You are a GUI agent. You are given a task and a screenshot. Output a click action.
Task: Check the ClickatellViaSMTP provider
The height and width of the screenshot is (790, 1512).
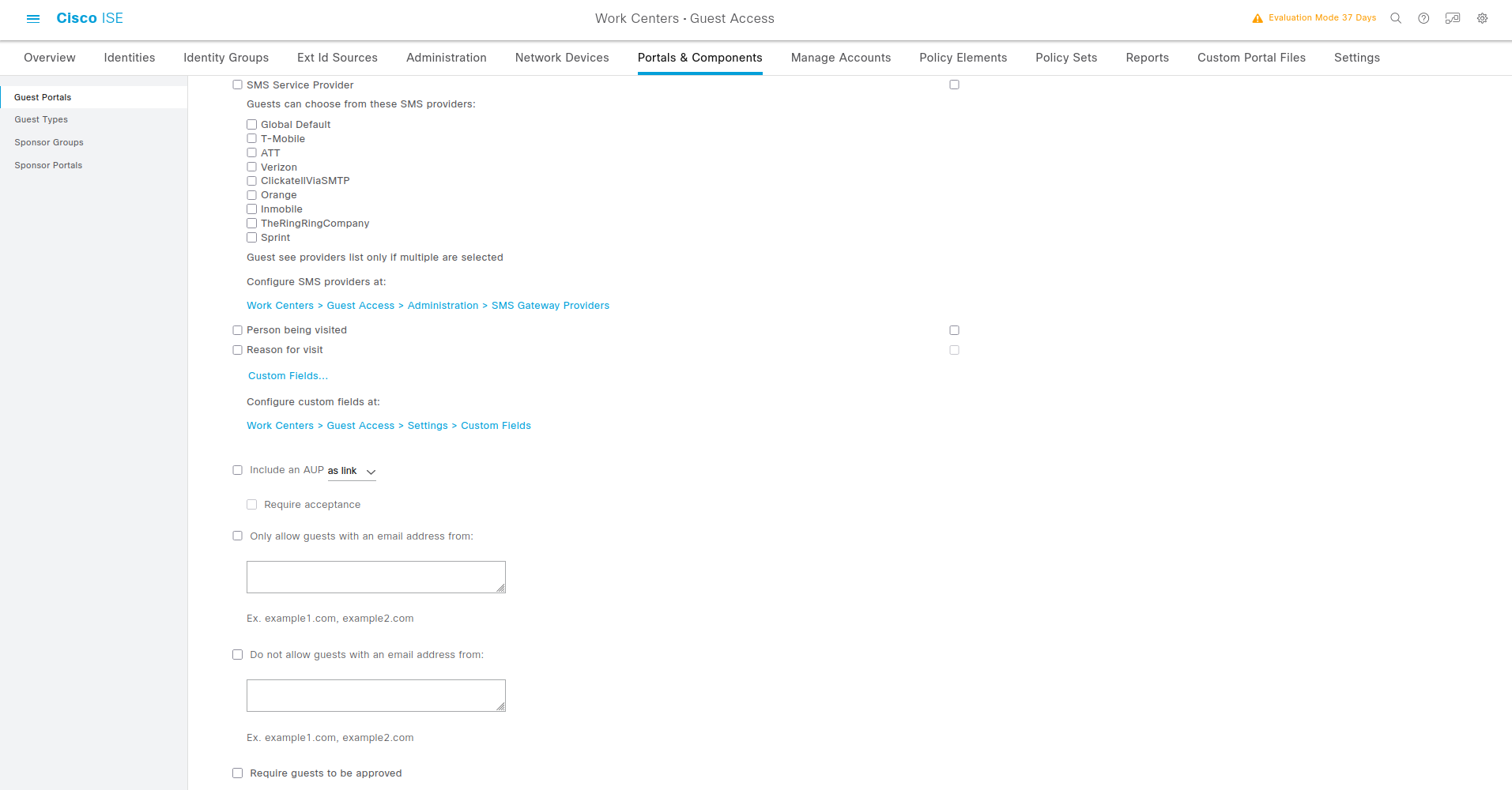[251, 181]
